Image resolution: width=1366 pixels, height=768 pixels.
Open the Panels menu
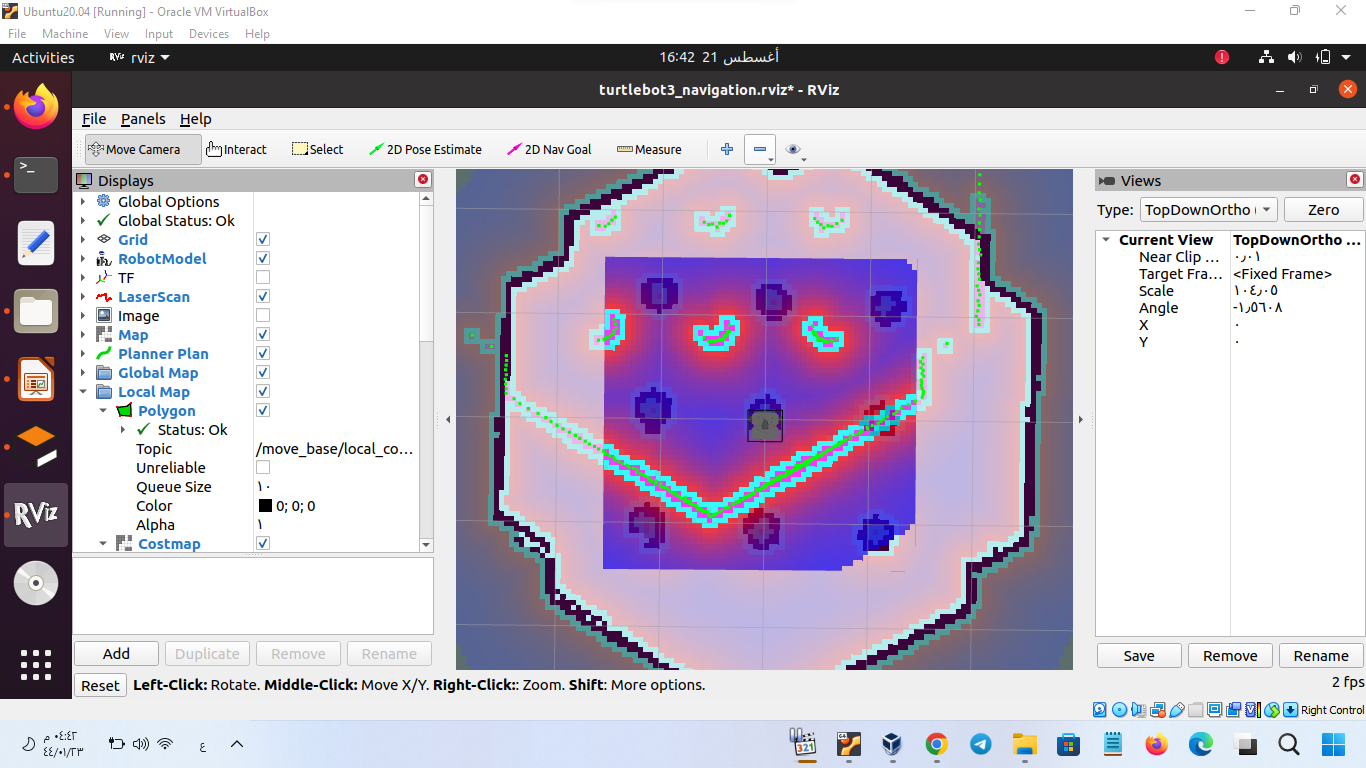143,119
